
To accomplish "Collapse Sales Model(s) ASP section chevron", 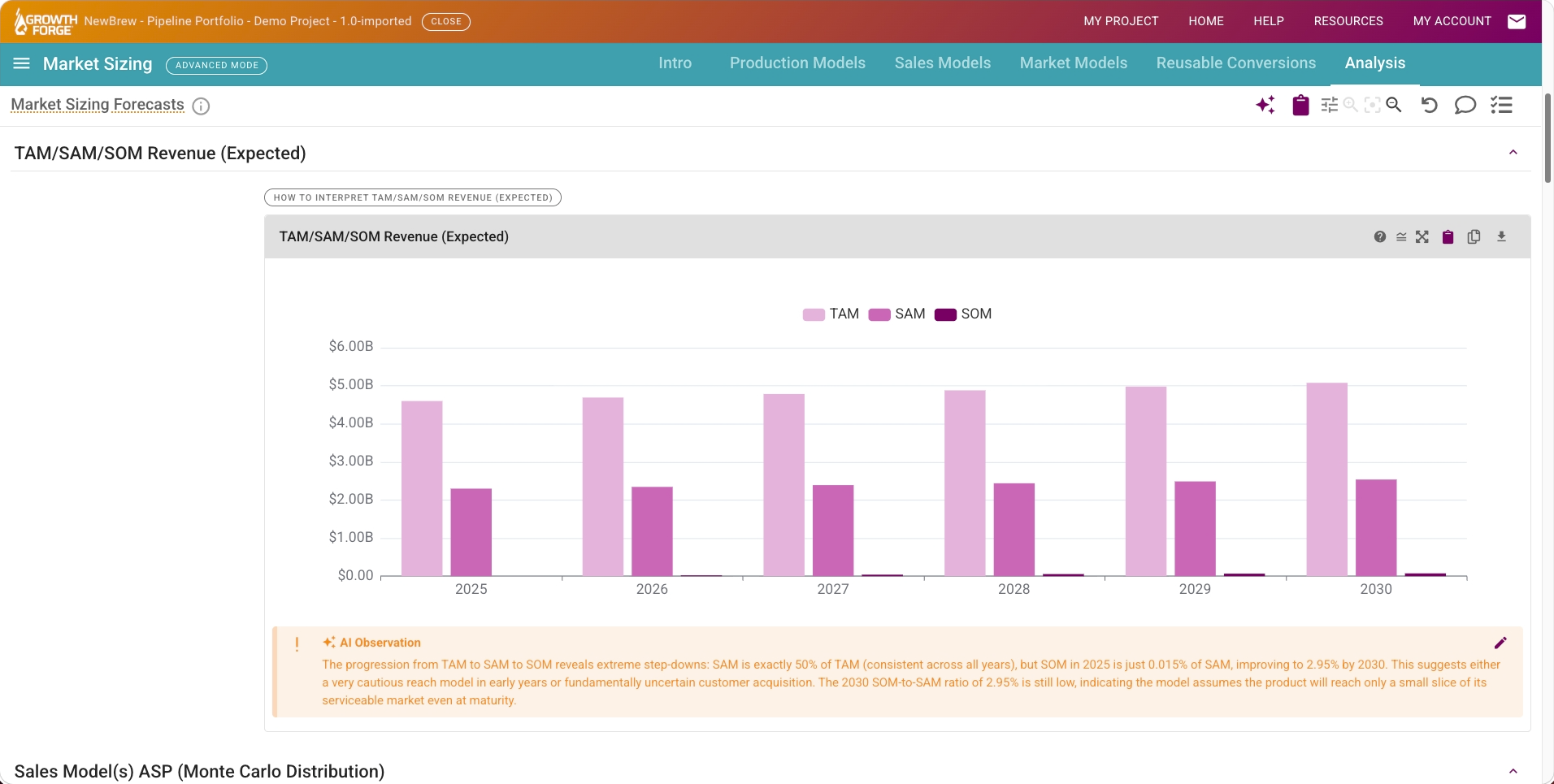I will click(1513, 771).
